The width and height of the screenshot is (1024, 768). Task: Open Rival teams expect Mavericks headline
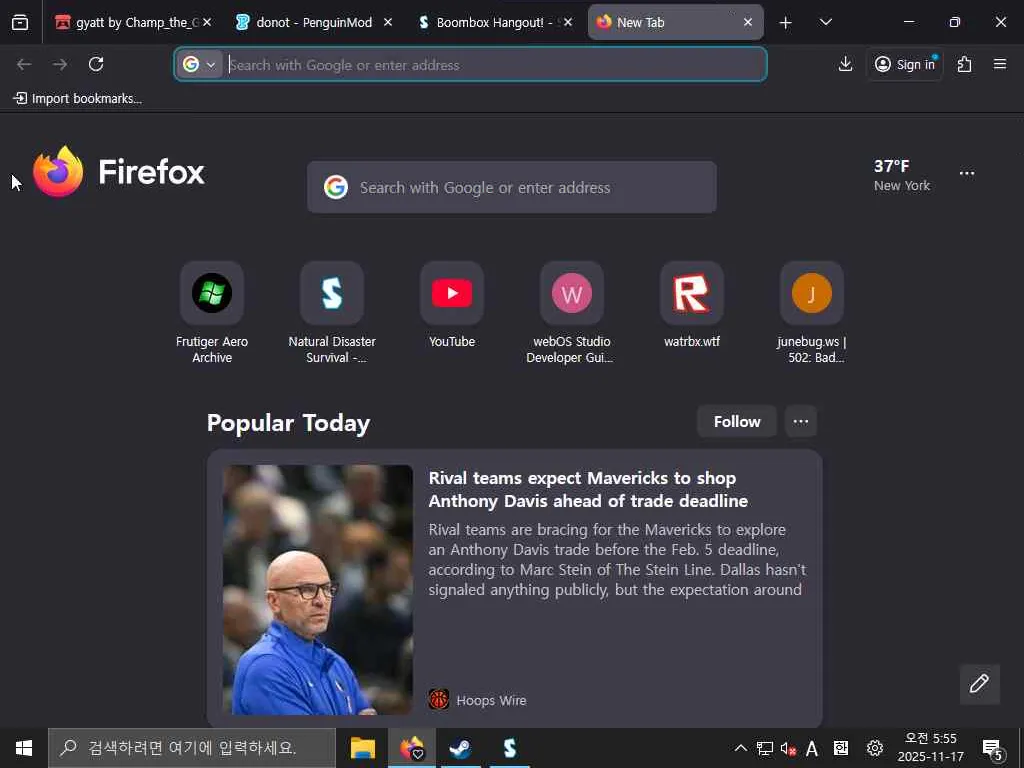click(x=588, y=489)
